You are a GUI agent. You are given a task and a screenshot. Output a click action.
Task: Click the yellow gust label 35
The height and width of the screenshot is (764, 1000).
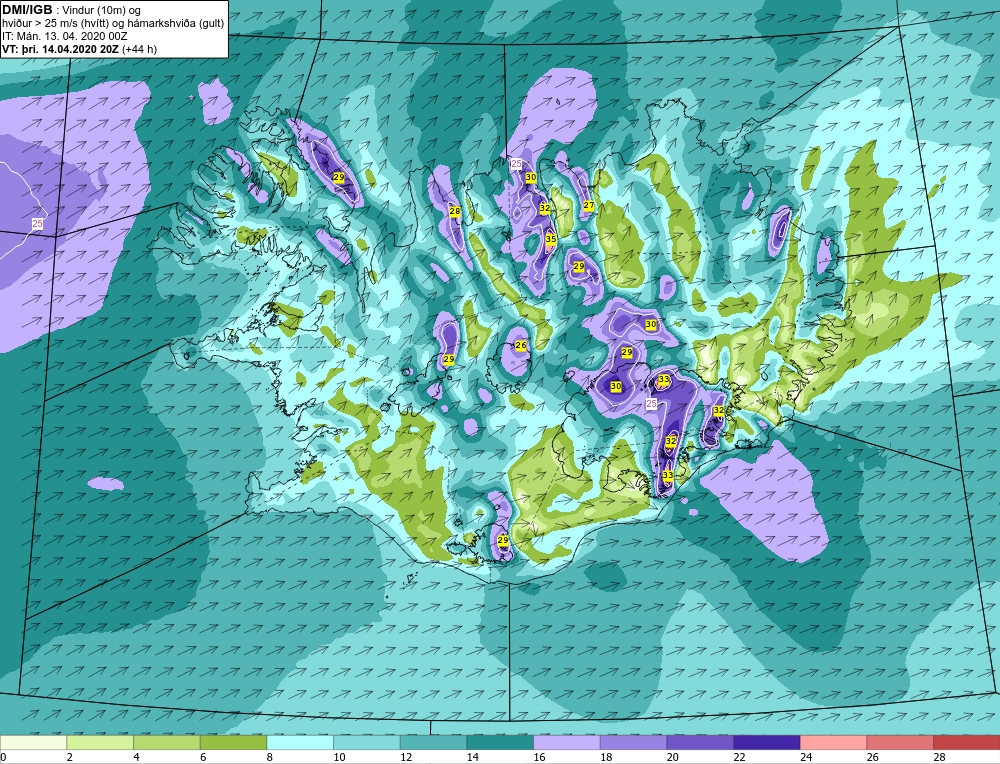pyautogui.click(x=551, y=239)
